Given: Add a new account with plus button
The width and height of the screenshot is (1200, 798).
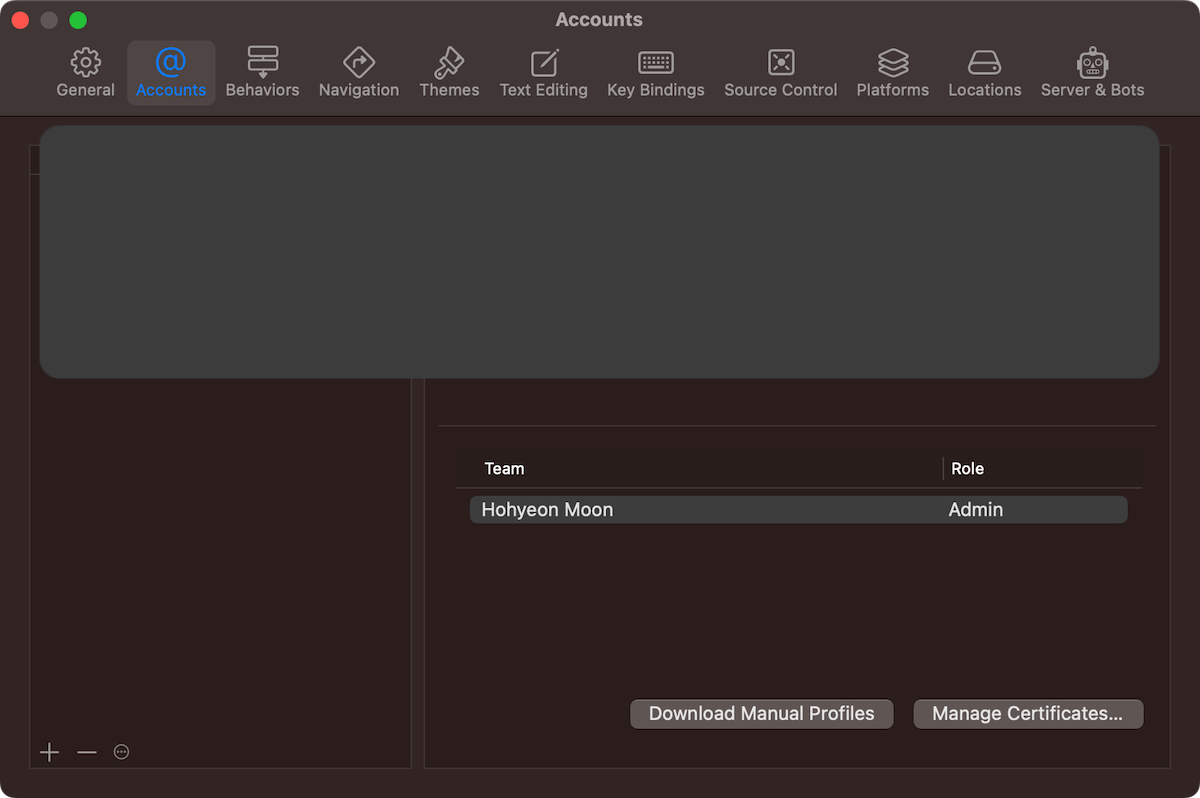Looking at the screenshot, I should click(x=49, y=752).
